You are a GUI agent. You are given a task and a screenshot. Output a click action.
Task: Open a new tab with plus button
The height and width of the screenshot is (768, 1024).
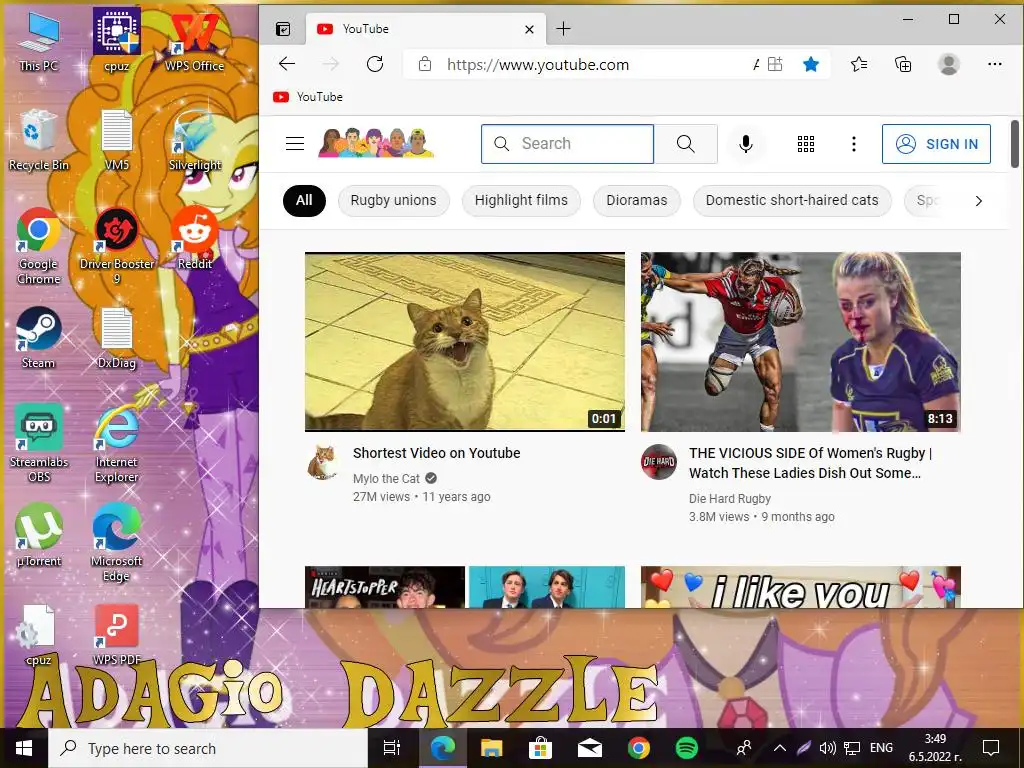tap(563, 29)
